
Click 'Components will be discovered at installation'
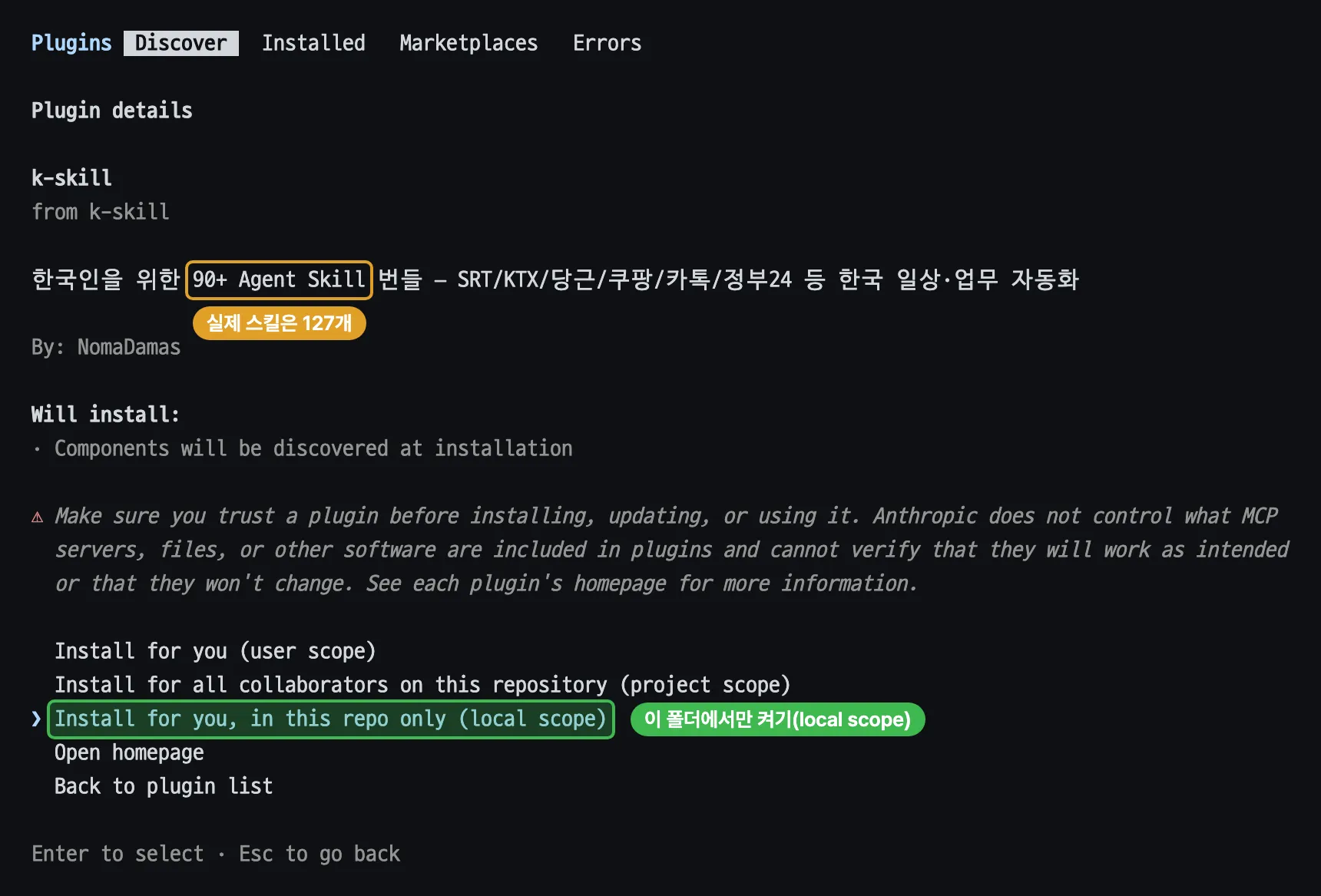coord(313,448)
